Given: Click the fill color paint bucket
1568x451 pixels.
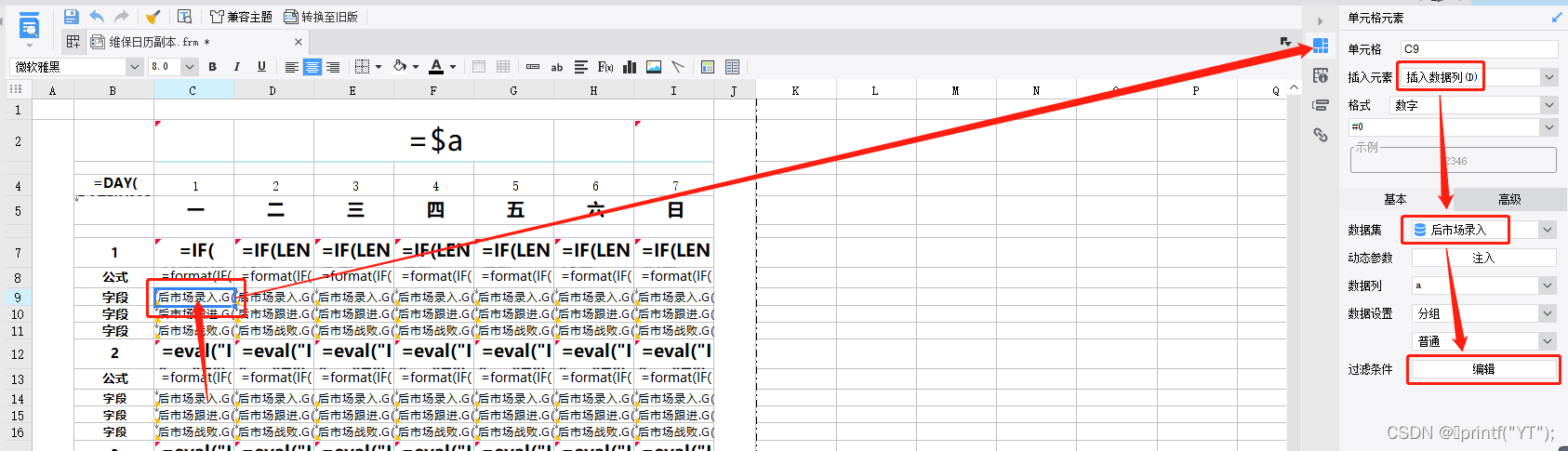Looking at the screenshot, I should point(400,67).
